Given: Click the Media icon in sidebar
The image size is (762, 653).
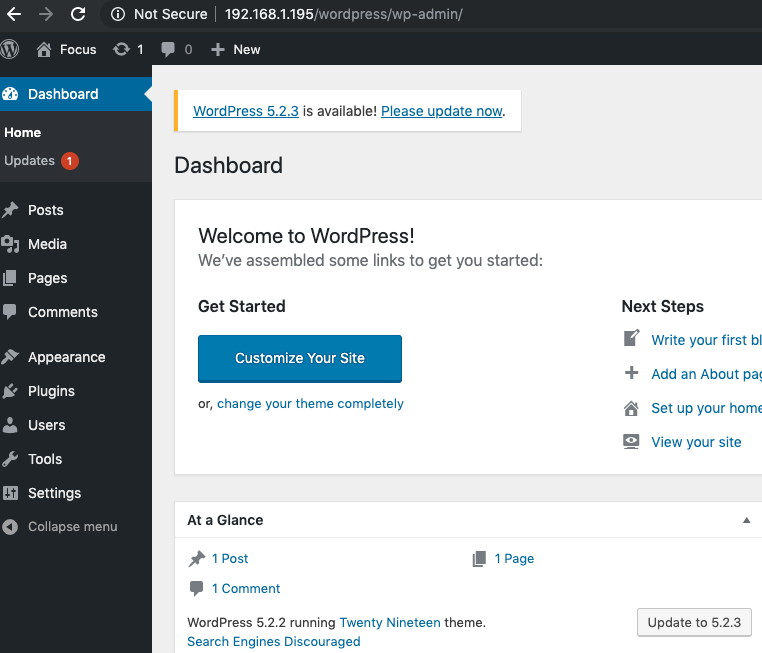Looking at the screenshot, I should coord(10,244).
